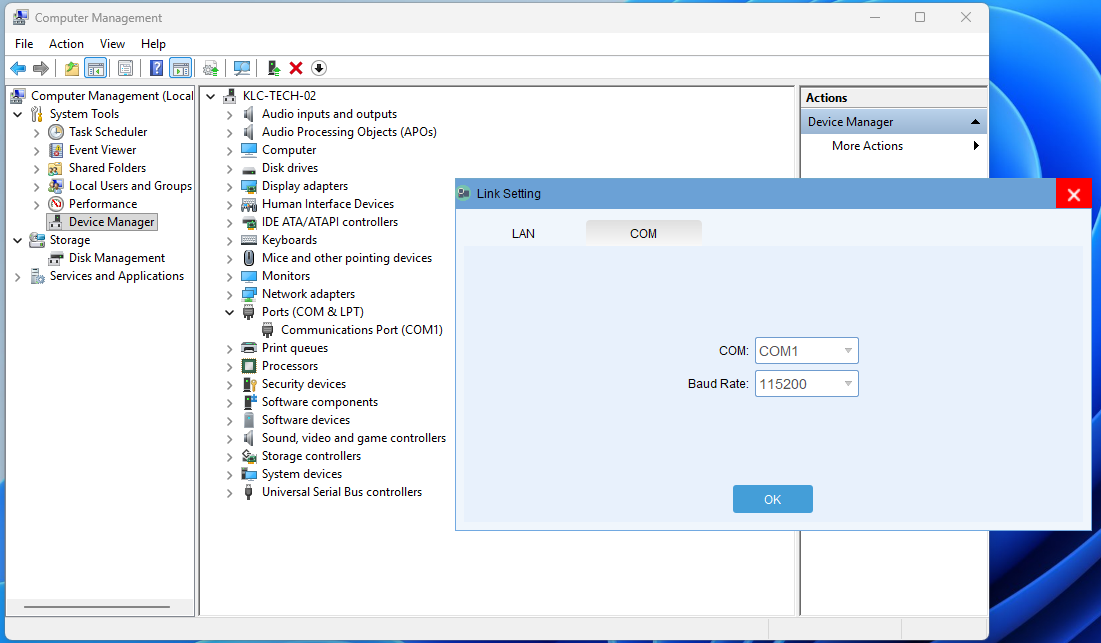This screenshot has width=1101, height=643.
Task: Select Communications Port (COM1)
Action: [x=362, y=330]
